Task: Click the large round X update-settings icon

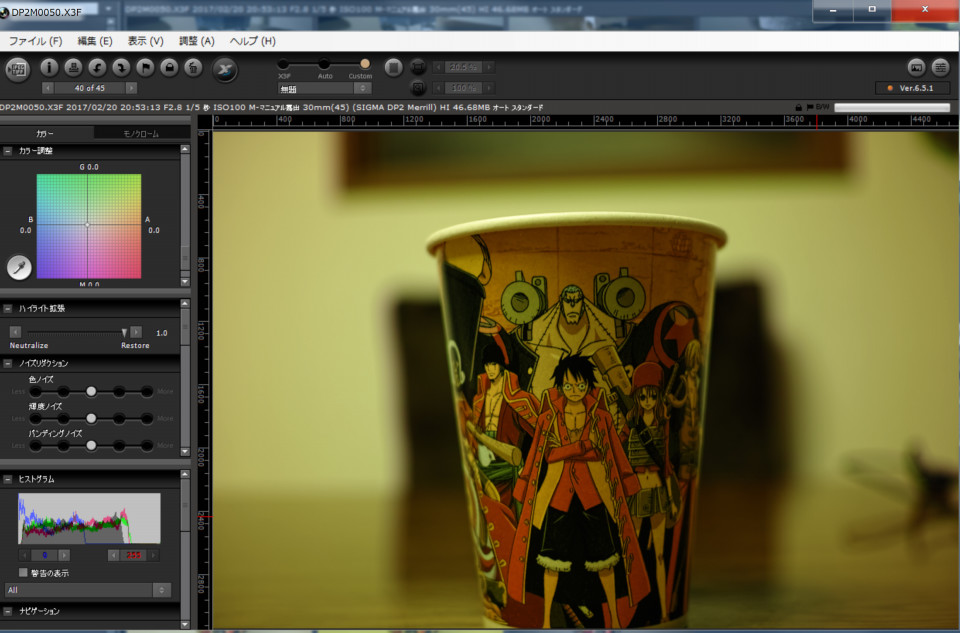Action: pyautogui.click(x=225, y=69)
